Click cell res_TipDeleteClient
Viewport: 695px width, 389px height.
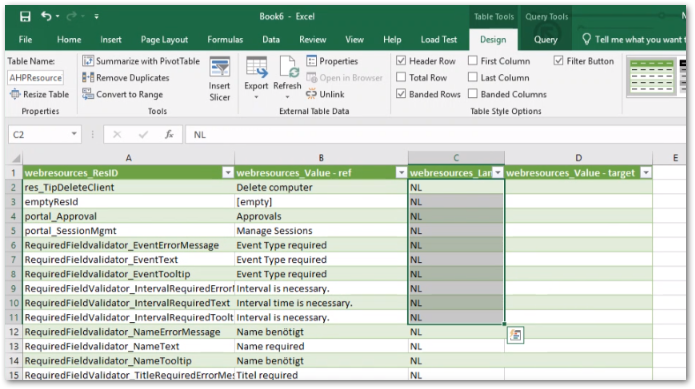(x=129, y=187)
